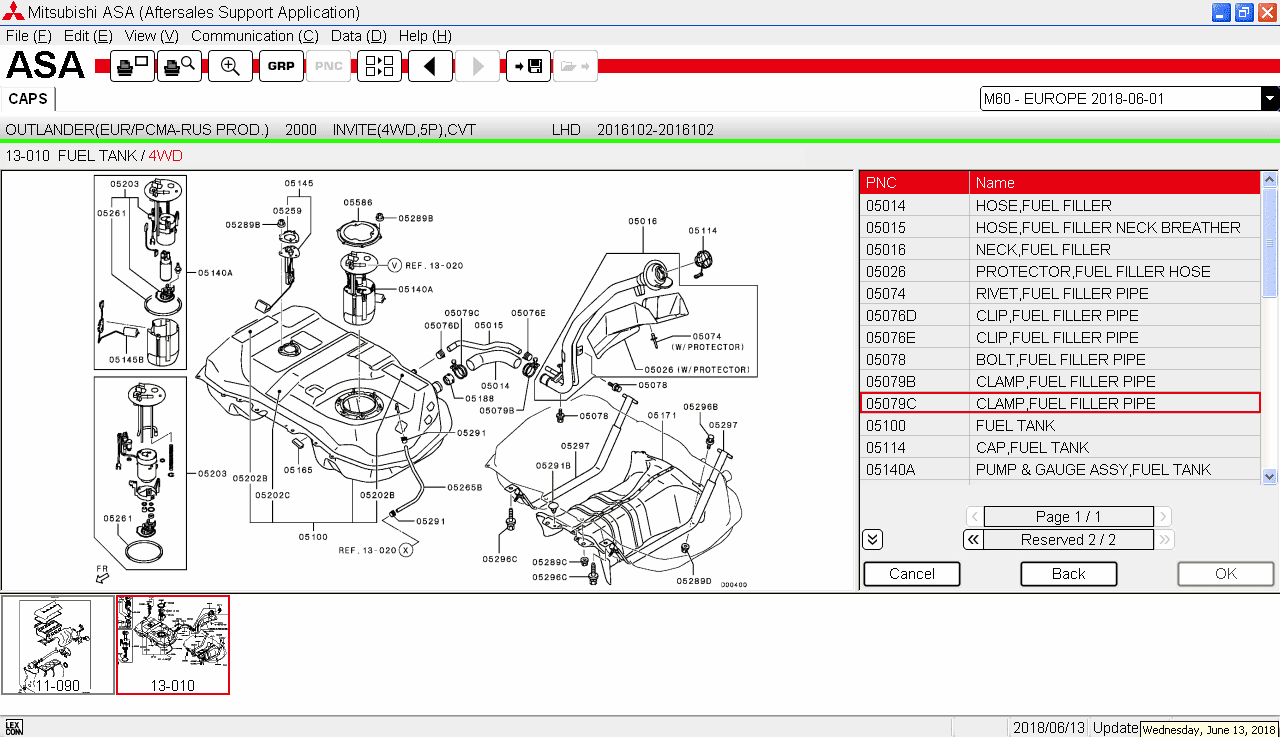1280x737 pixels.
Task: Click the Page 1 / 1 indicator
Action: pos(1069,517)
